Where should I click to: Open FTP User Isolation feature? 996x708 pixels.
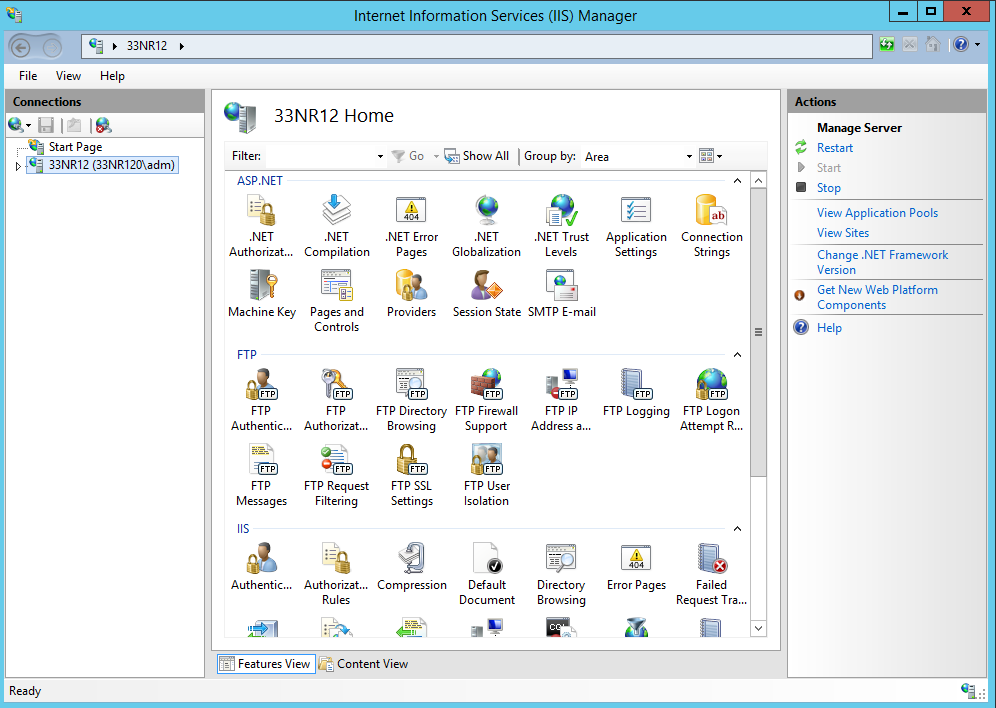[487, 475]
